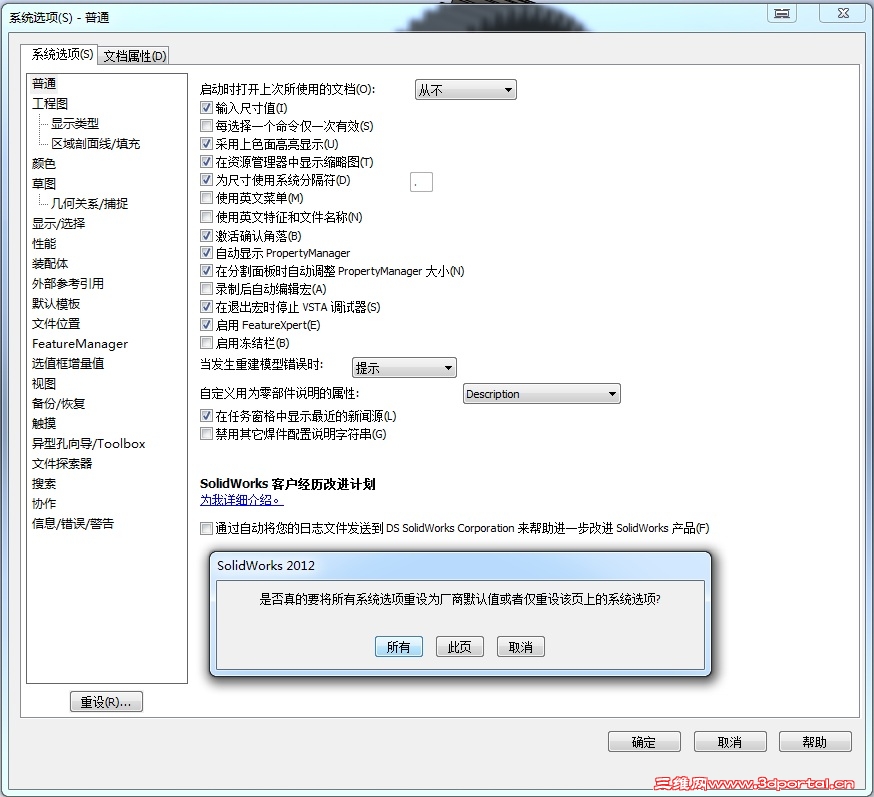
Task: Enable 启用冻结栏(B) checkbox
Action: [206, 343]
